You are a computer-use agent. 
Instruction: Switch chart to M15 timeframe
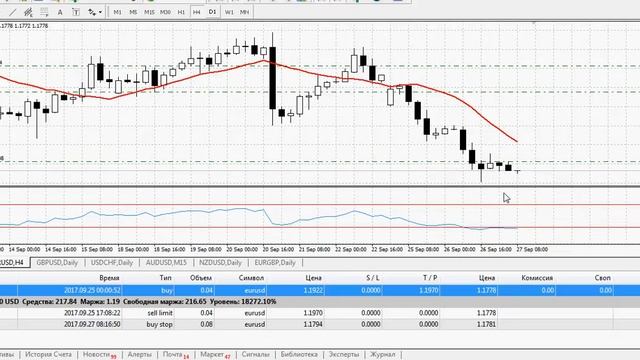click(149, 12)
